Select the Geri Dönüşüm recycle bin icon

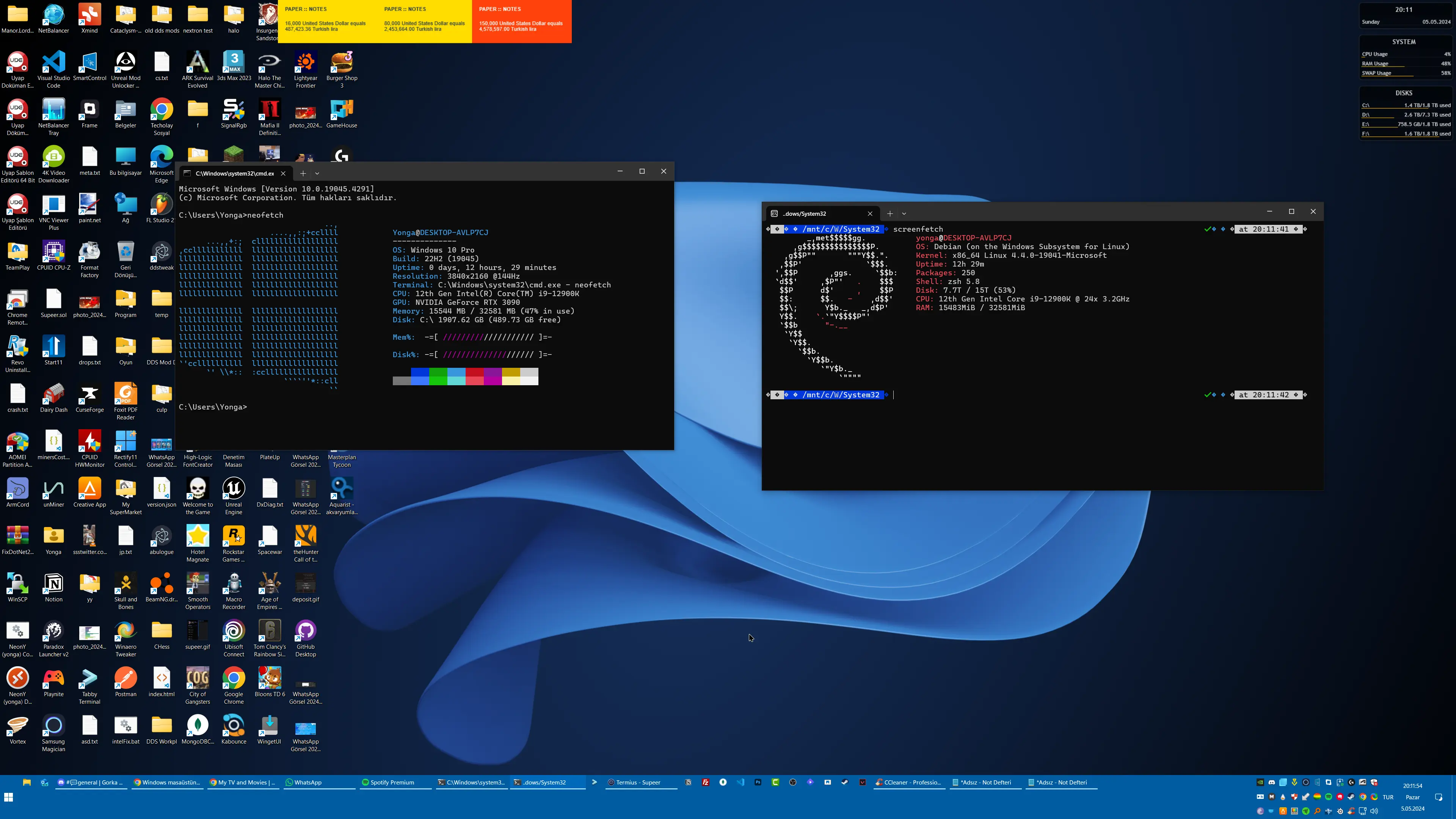[126, 259]
